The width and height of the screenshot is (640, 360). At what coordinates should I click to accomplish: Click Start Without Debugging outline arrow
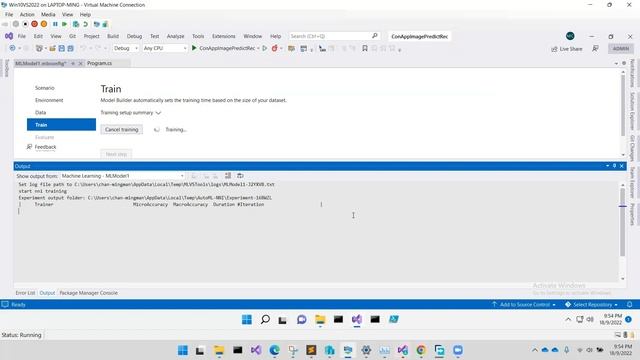click(264, 48)
